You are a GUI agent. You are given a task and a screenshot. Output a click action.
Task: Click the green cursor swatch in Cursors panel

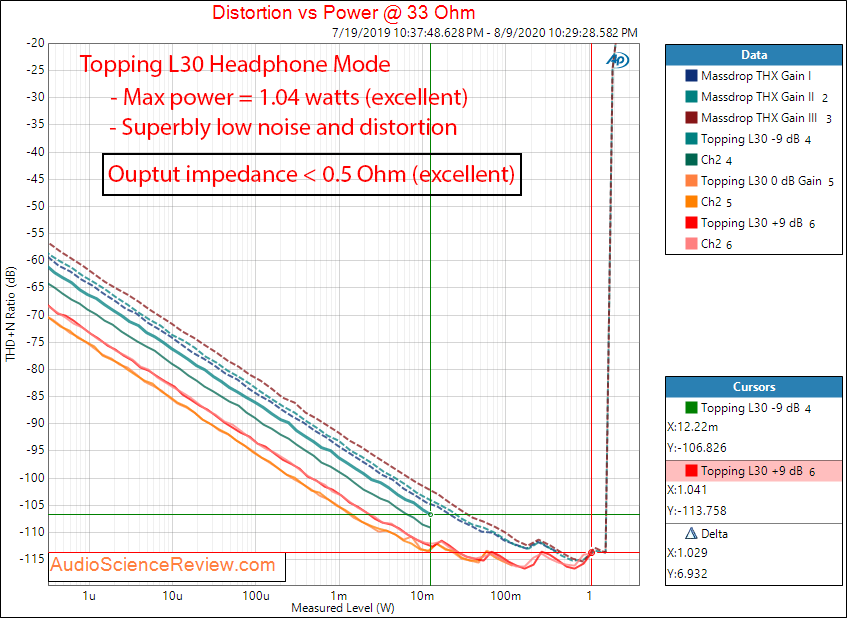[x=691, y=408]
